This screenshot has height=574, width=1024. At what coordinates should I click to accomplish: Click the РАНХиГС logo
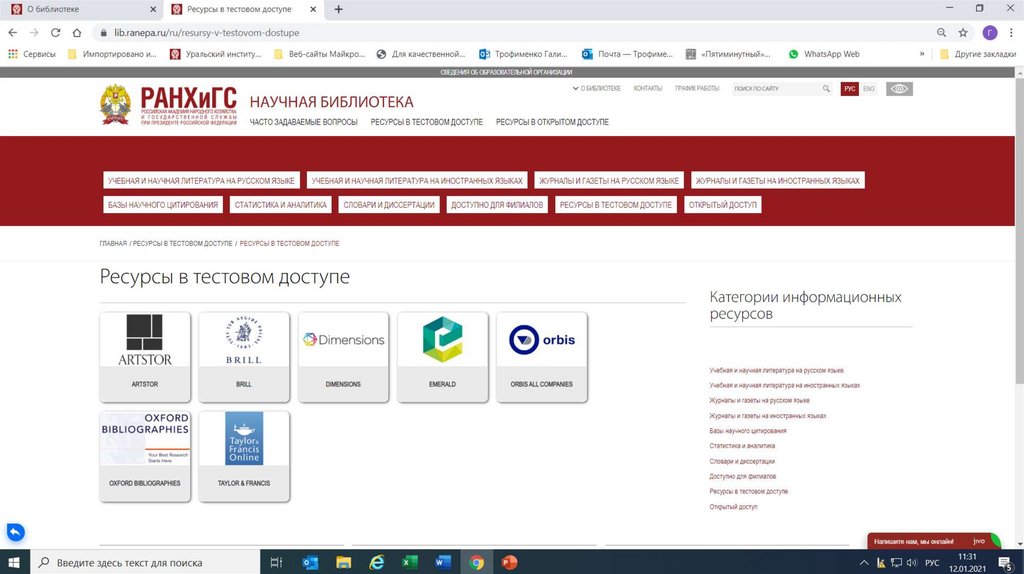(x=168, y=104)
